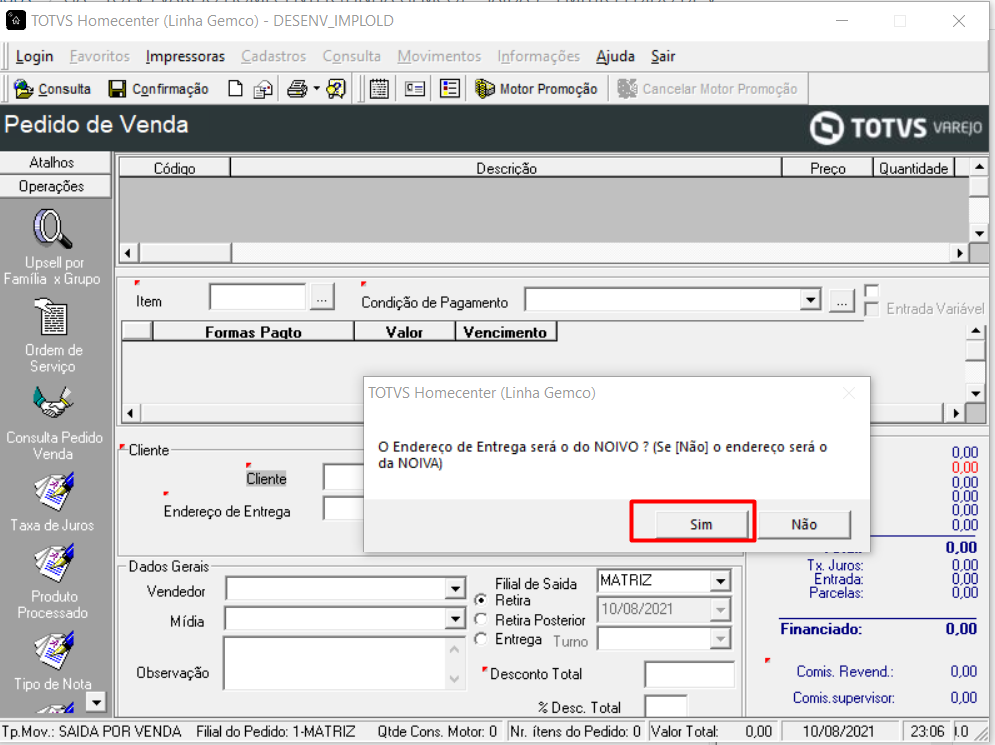Open the Sair menu
The image size is (995, 745).
(663, 56)
